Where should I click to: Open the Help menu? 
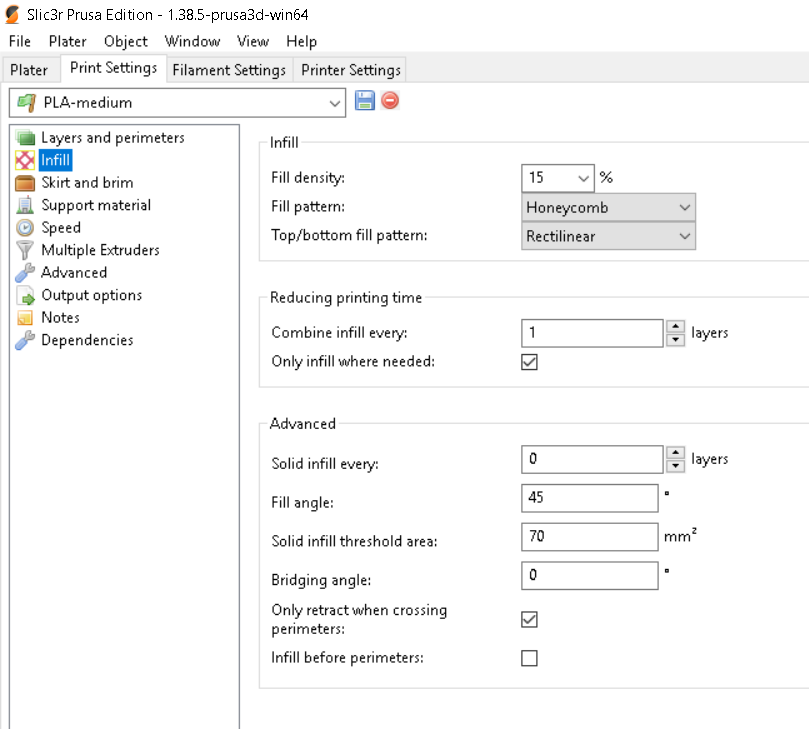point(301,41)
